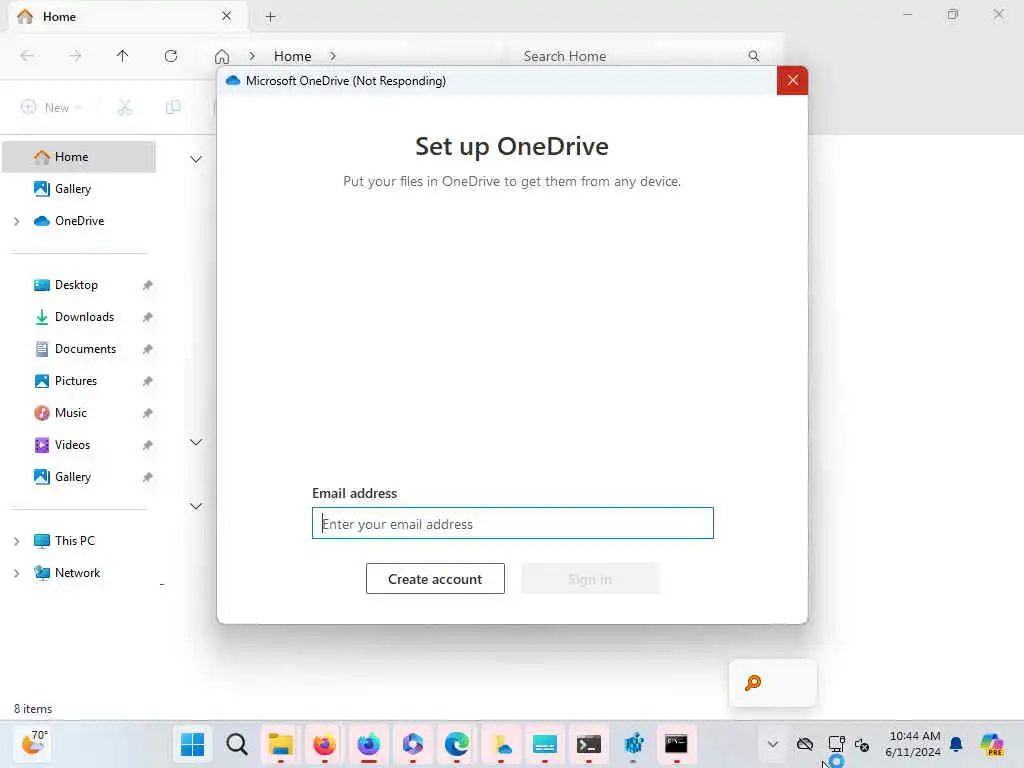Open the network tray icon

click(x=836, y=744)
